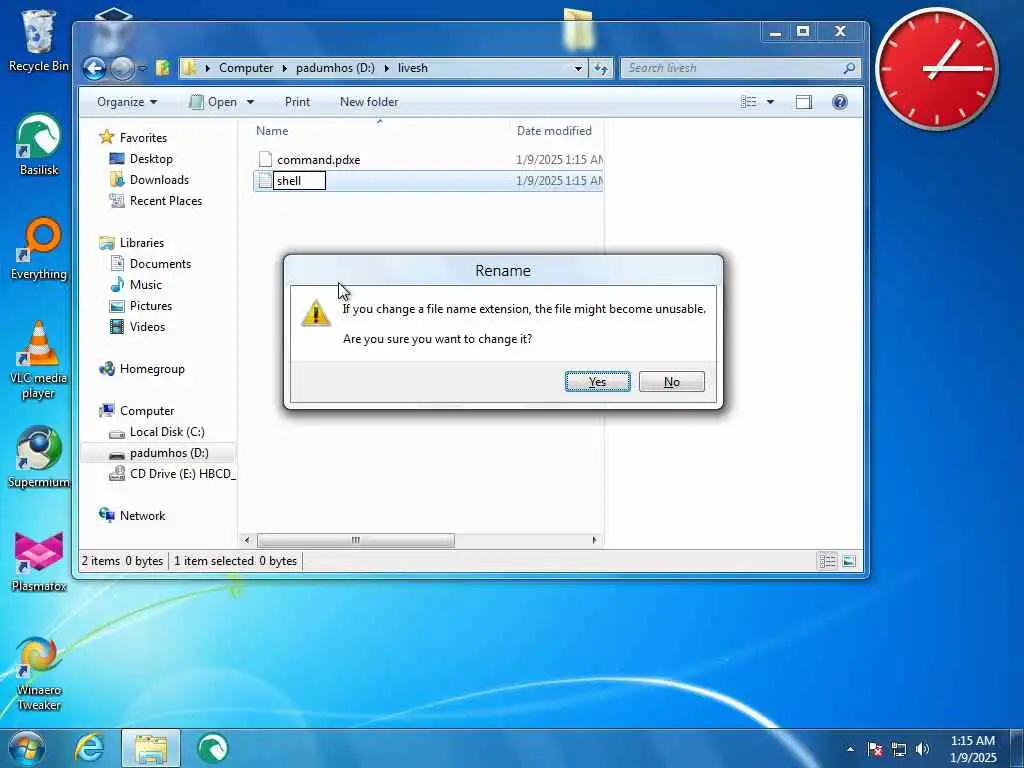Click the Action Center flag tray icon
1024x768 pixels.
click(x=874, y=749)
